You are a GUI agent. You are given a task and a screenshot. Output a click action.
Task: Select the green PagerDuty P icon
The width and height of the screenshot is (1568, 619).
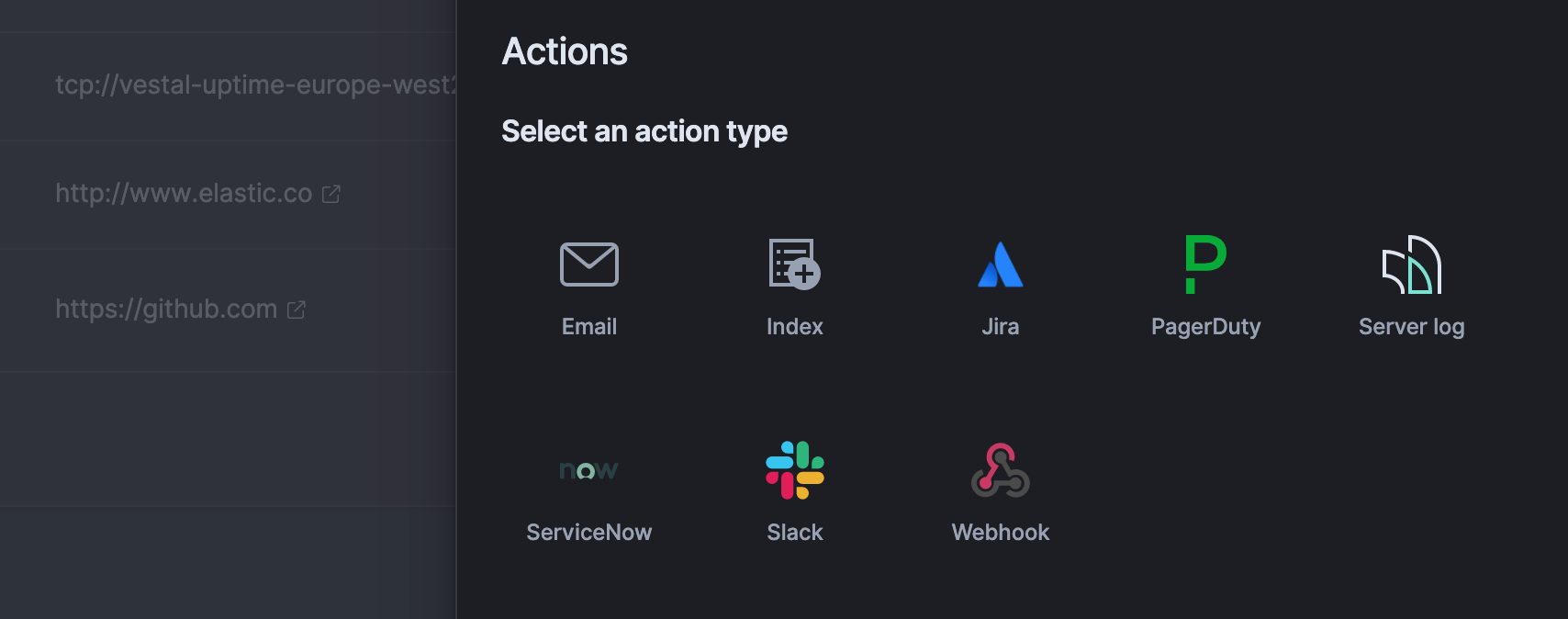point(1205,264)
